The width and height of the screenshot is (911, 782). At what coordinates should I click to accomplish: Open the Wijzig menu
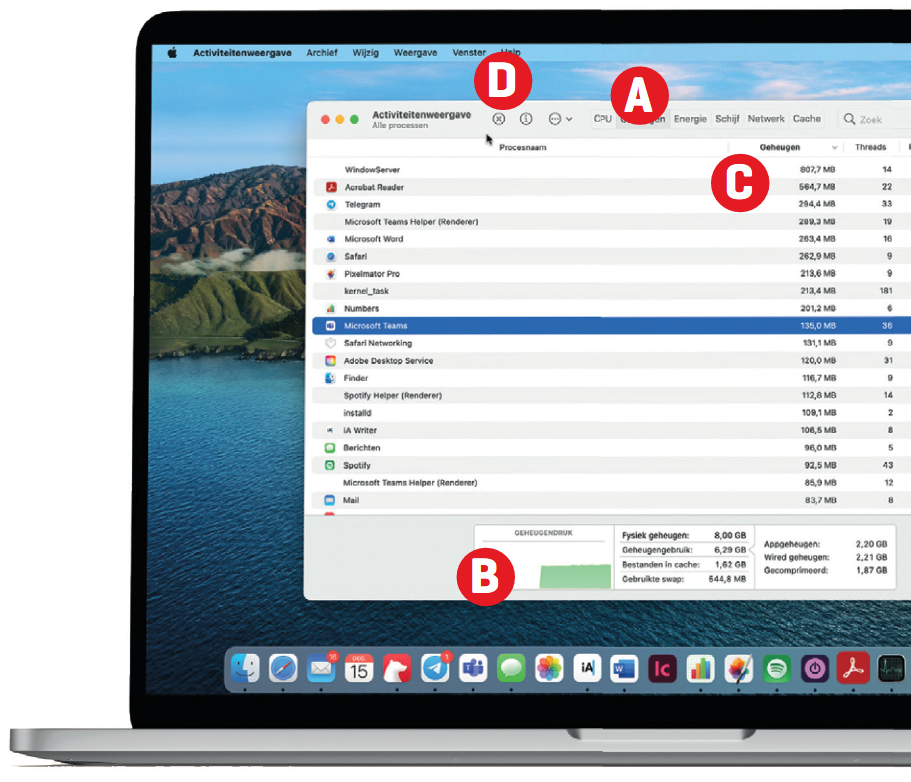point(365,53)
